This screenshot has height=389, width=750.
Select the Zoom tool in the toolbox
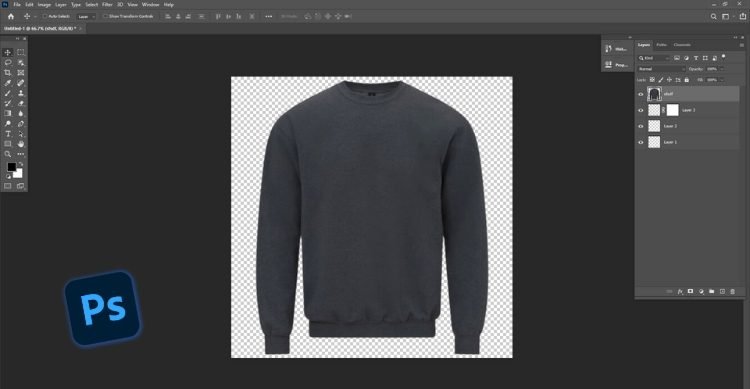click(8, 154)
